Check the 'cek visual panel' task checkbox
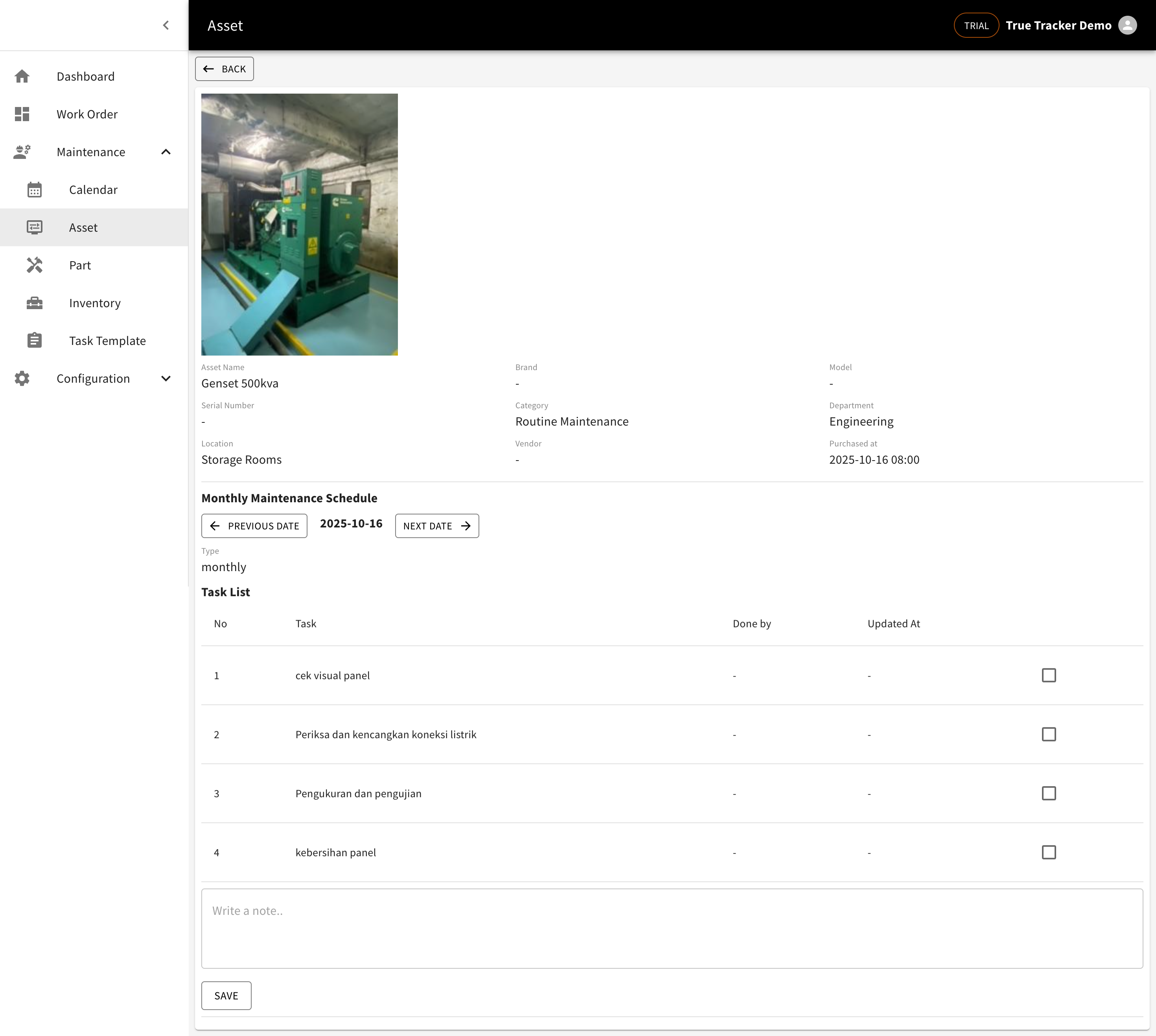1156x1036 pixels. pyautogui.click(x=1048, y=675)
